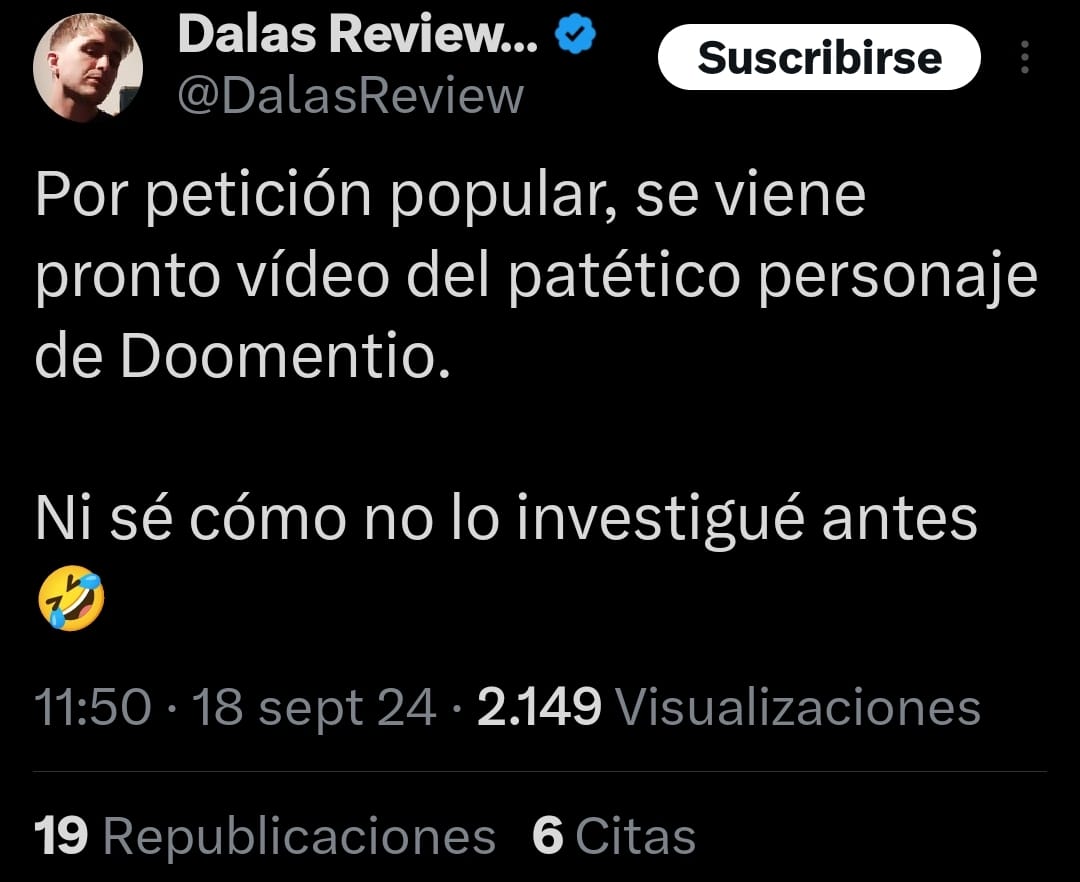Click the Republicaciones label text
The width and height of the screenshot is (1080, 882).
click(x=299, y=838)
